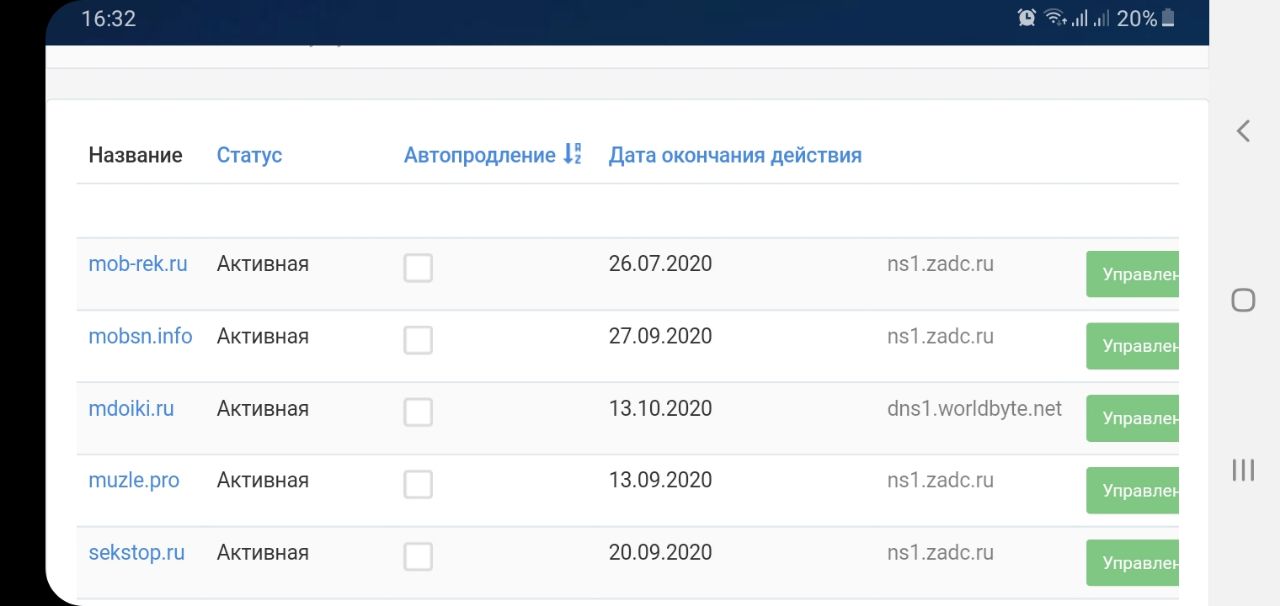This screenshot has width=1280, height=606.
Task: Click the Название column header
Action: pyautogui.click(x=135, y=155)
